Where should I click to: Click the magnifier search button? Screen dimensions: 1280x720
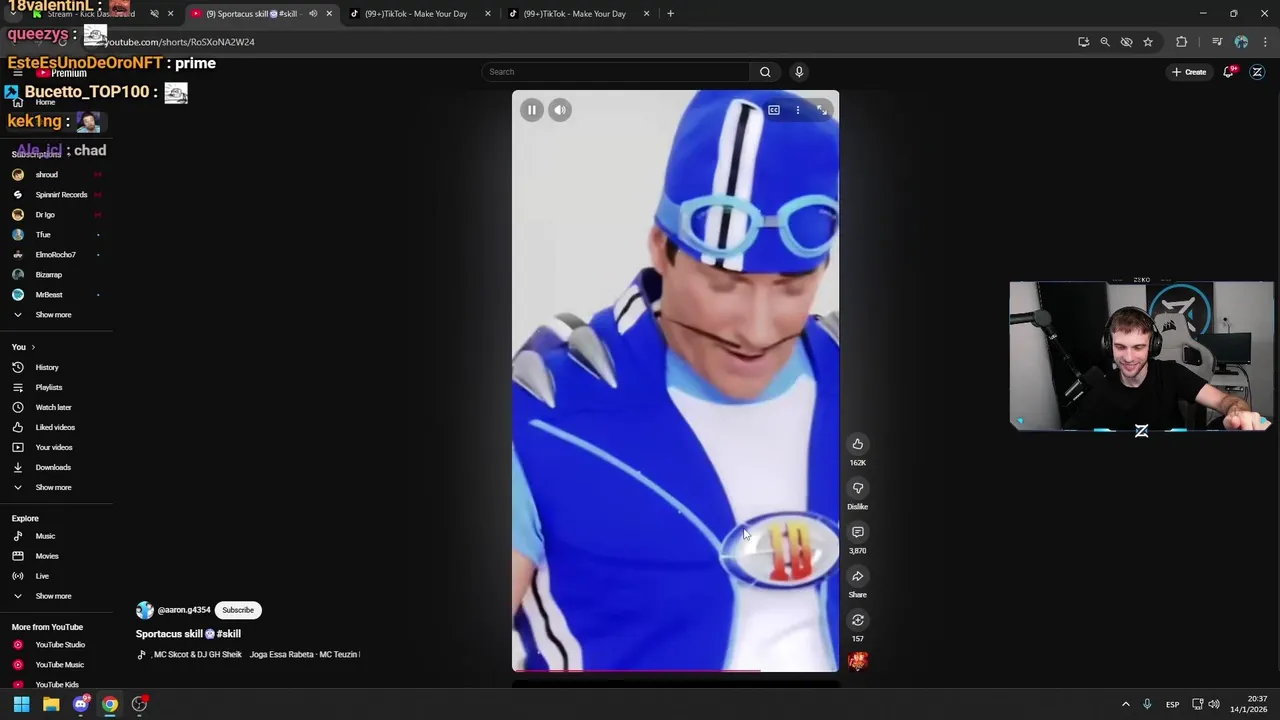[765, 72]
